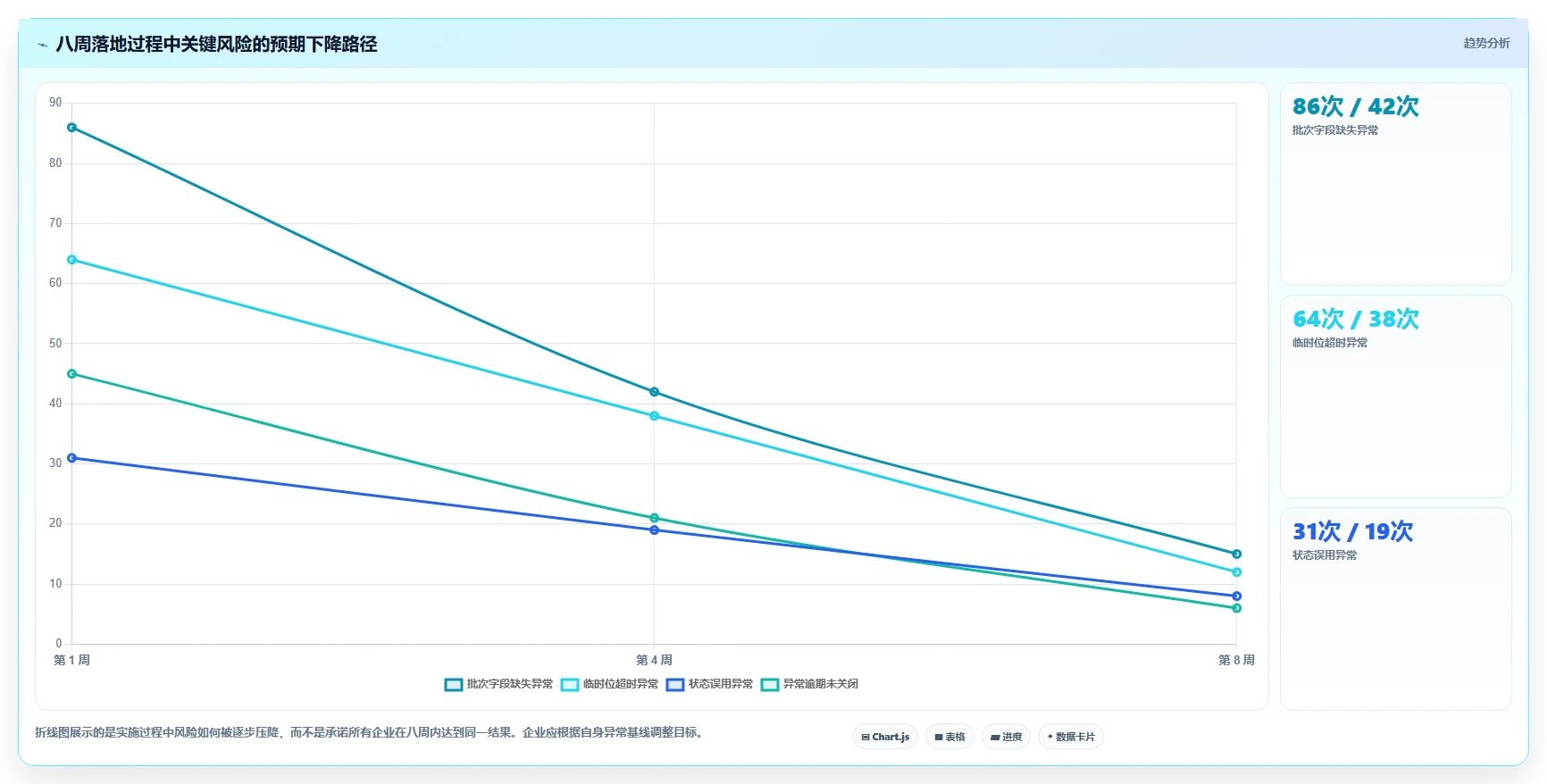Click the 状态误用异常 label in the side card
The image size is (1547, 784).
[x=1324, y=555]
